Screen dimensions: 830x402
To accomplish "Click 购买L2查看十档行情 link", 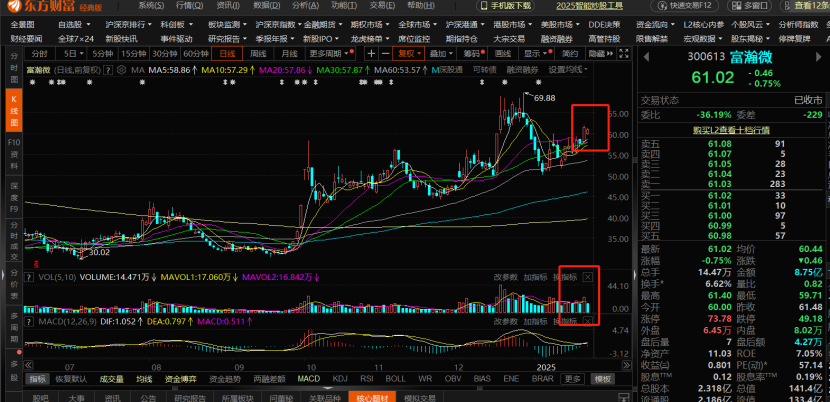I will [732, 130].
